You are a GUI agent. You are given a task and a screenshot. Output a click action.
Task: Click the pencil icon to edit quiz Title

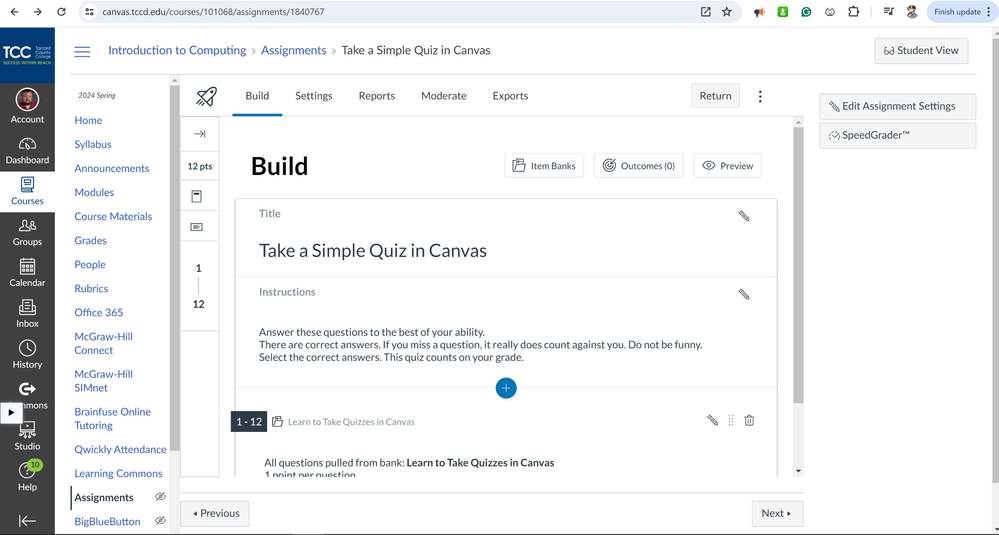click(x=744, y=216)
